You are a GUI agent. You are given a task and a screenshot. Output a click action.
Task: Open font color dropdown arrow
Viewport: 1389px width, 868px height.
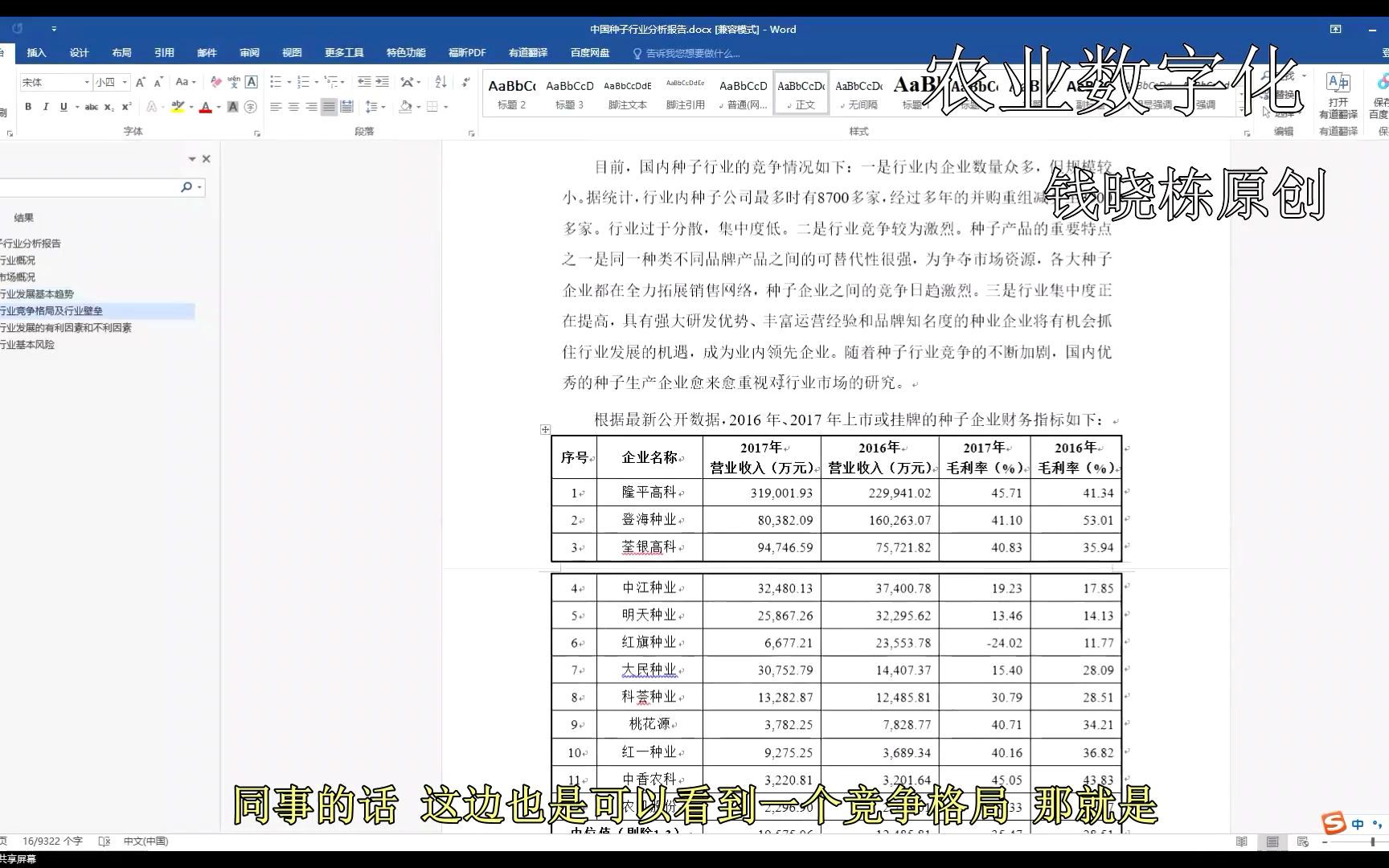tap(219, 107)
